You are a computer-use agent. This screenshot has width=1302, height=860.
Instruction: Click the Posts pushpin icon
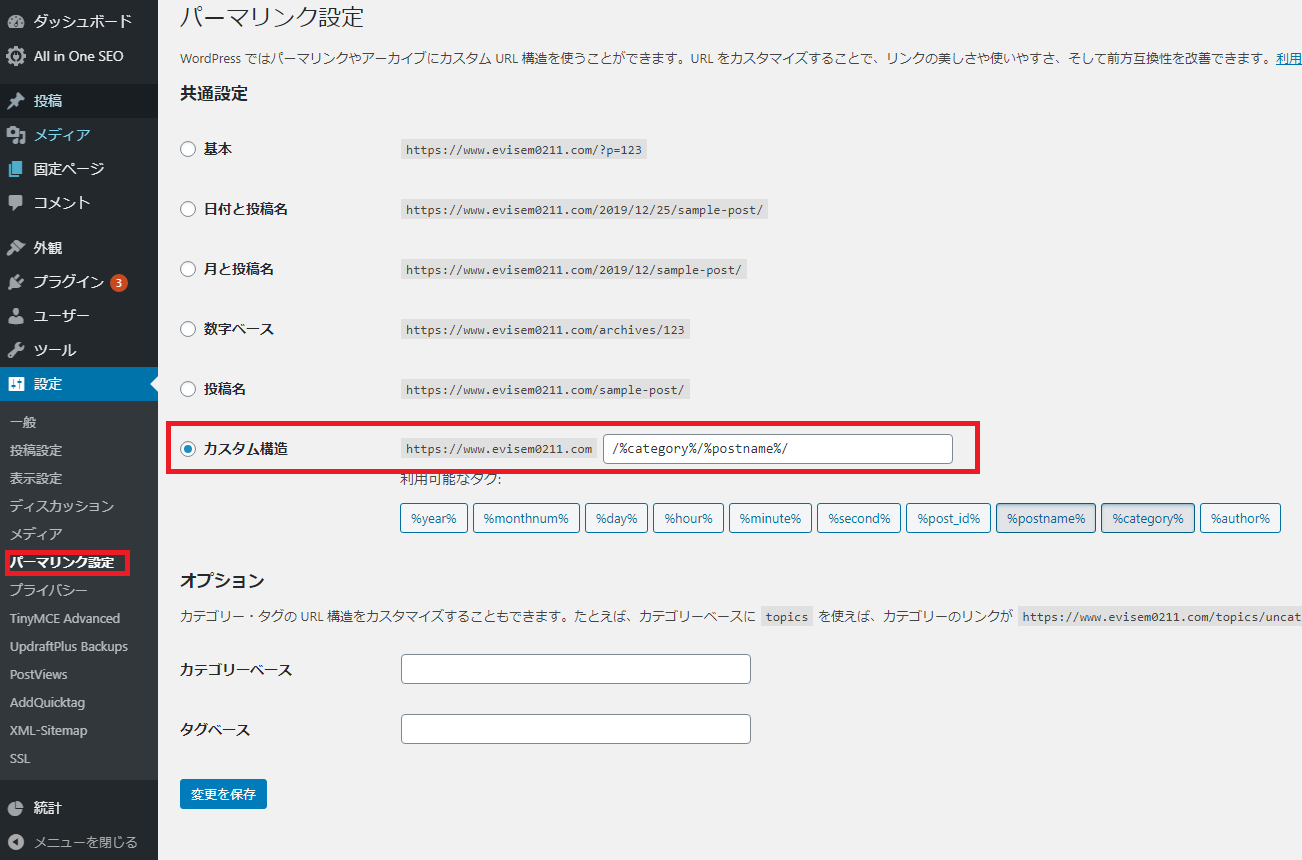(x=16, y=101)
